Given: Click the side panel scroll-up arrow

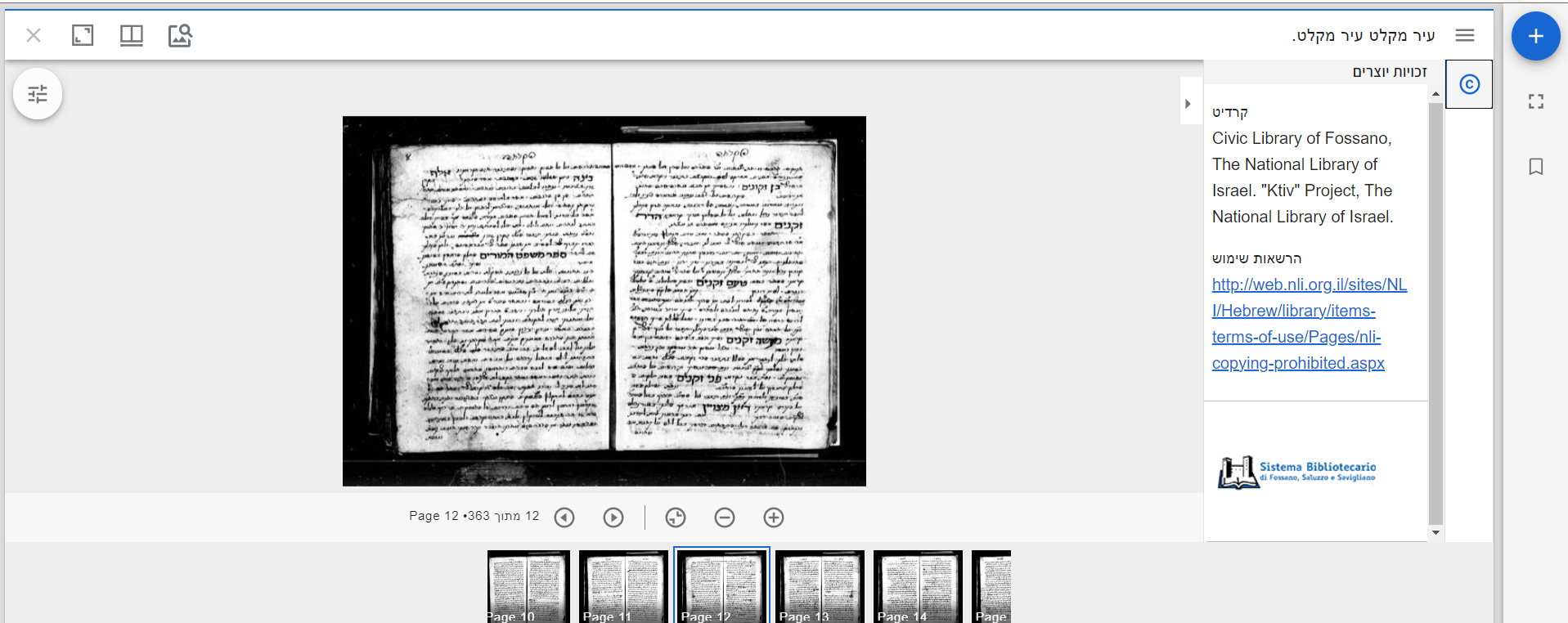Looking at the screenshot, I should (x=1435, y=95).
